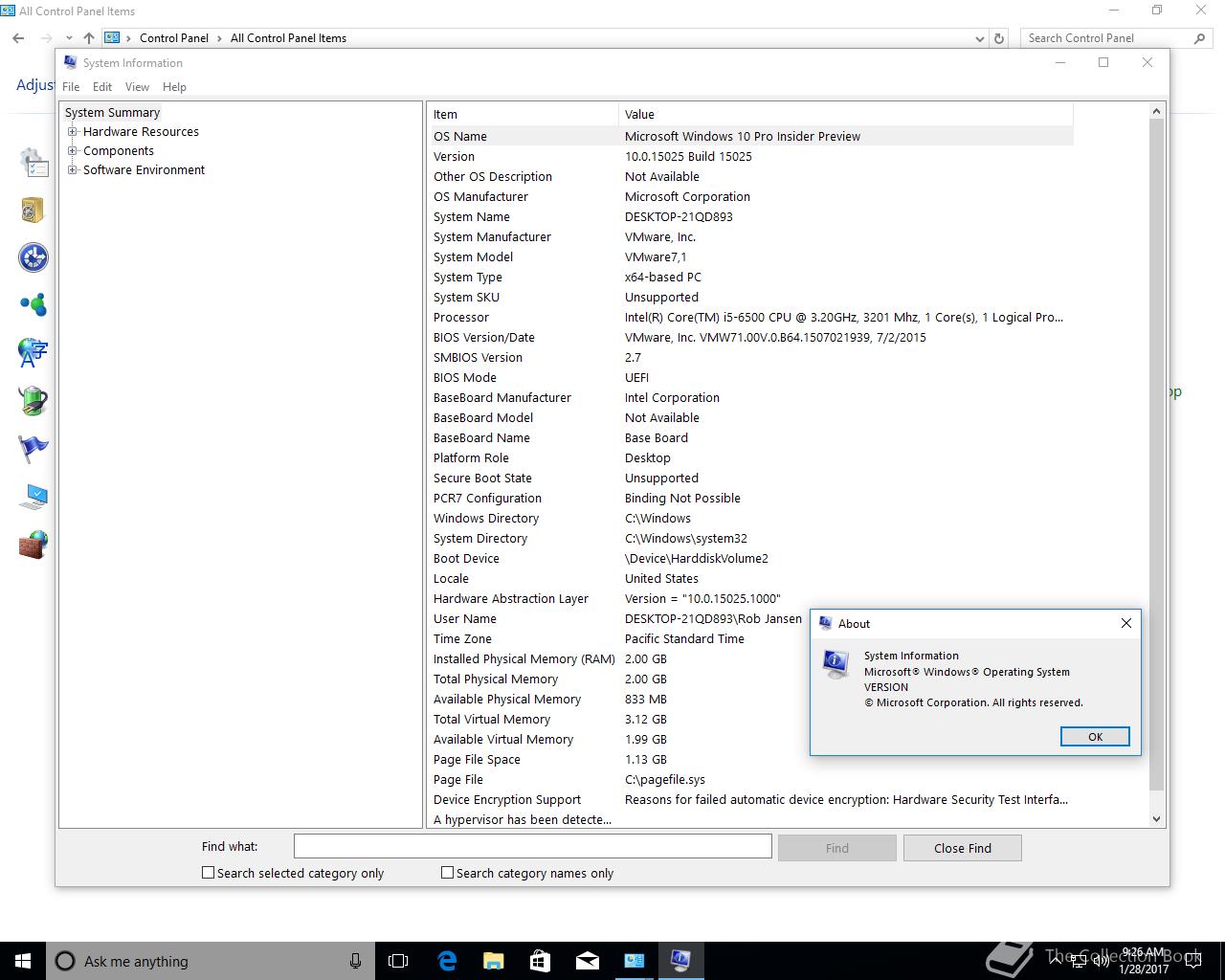This screenshot has width=1225, height=980.
Task: Select the OS Name row
Action: coord(750,136)
